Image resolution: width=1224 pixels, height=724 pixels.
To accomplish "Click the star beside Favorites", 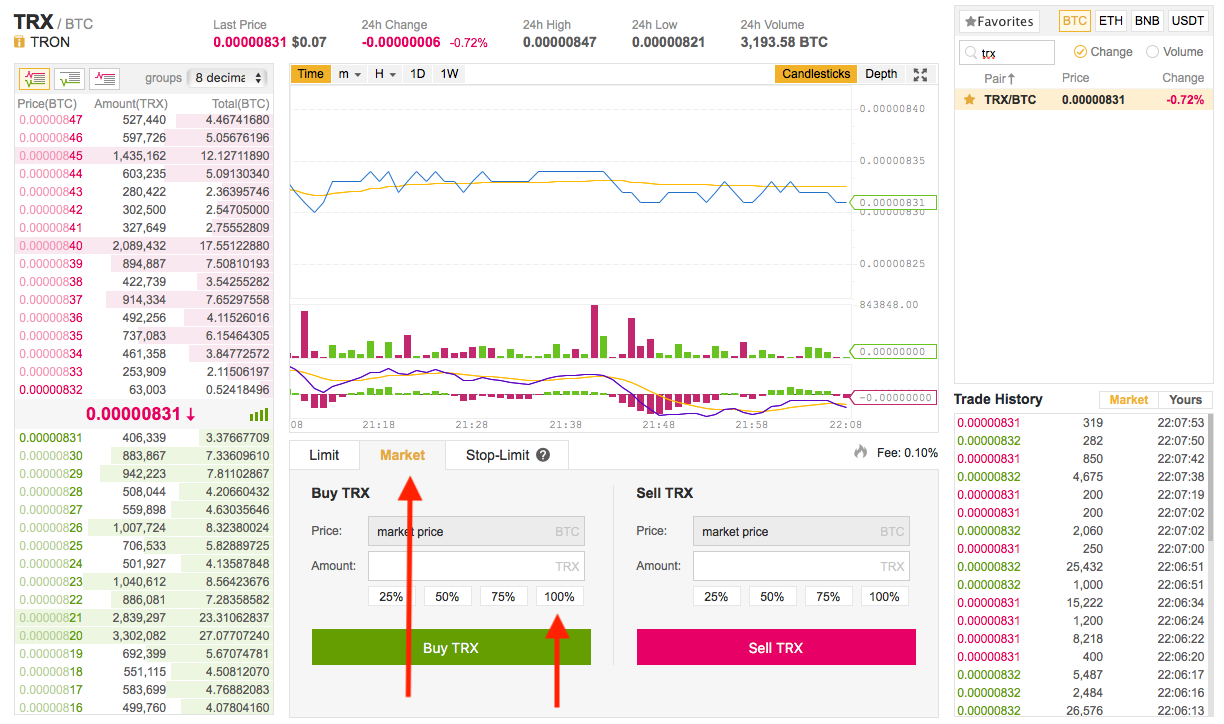I will click(x=970, y=21).
